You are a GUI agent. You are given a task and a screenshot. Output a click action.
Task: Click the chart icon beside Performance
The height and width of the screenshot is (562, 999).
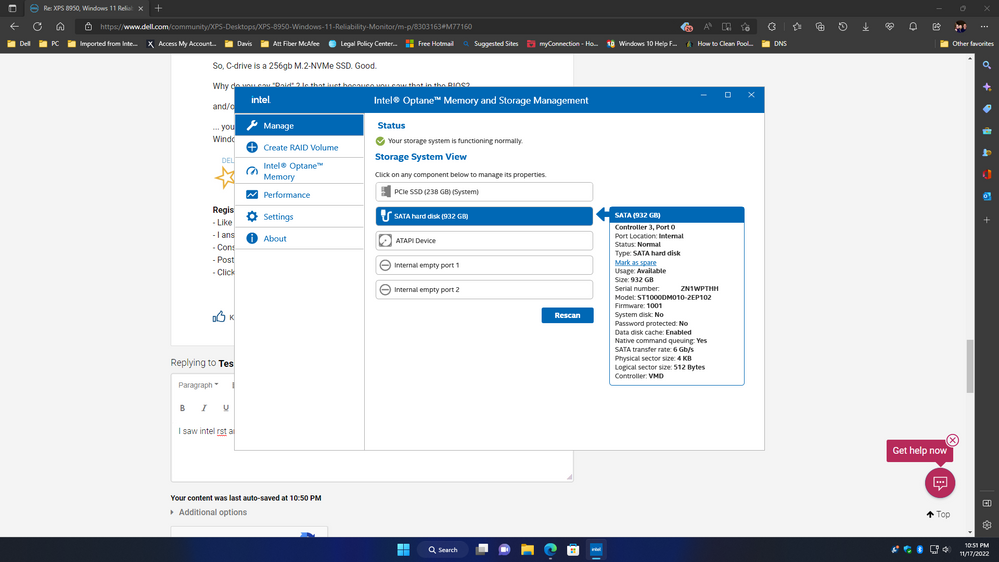(x=252, y=194)
